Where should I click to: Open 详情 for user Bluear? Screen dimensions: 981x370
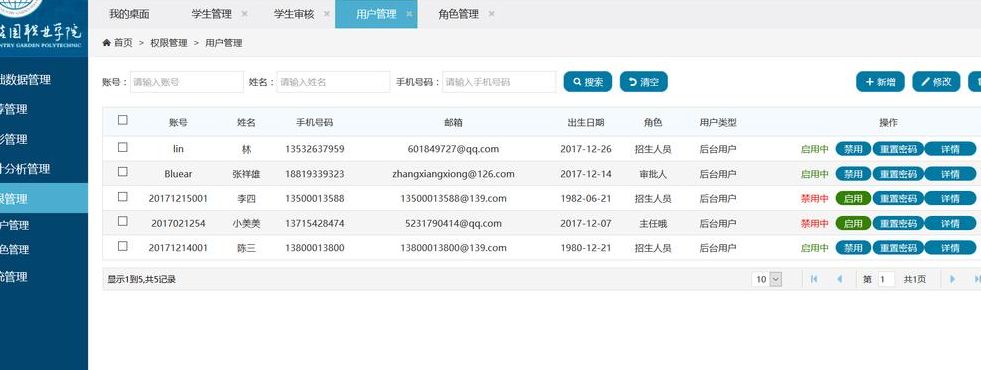[x=950, y=174]
